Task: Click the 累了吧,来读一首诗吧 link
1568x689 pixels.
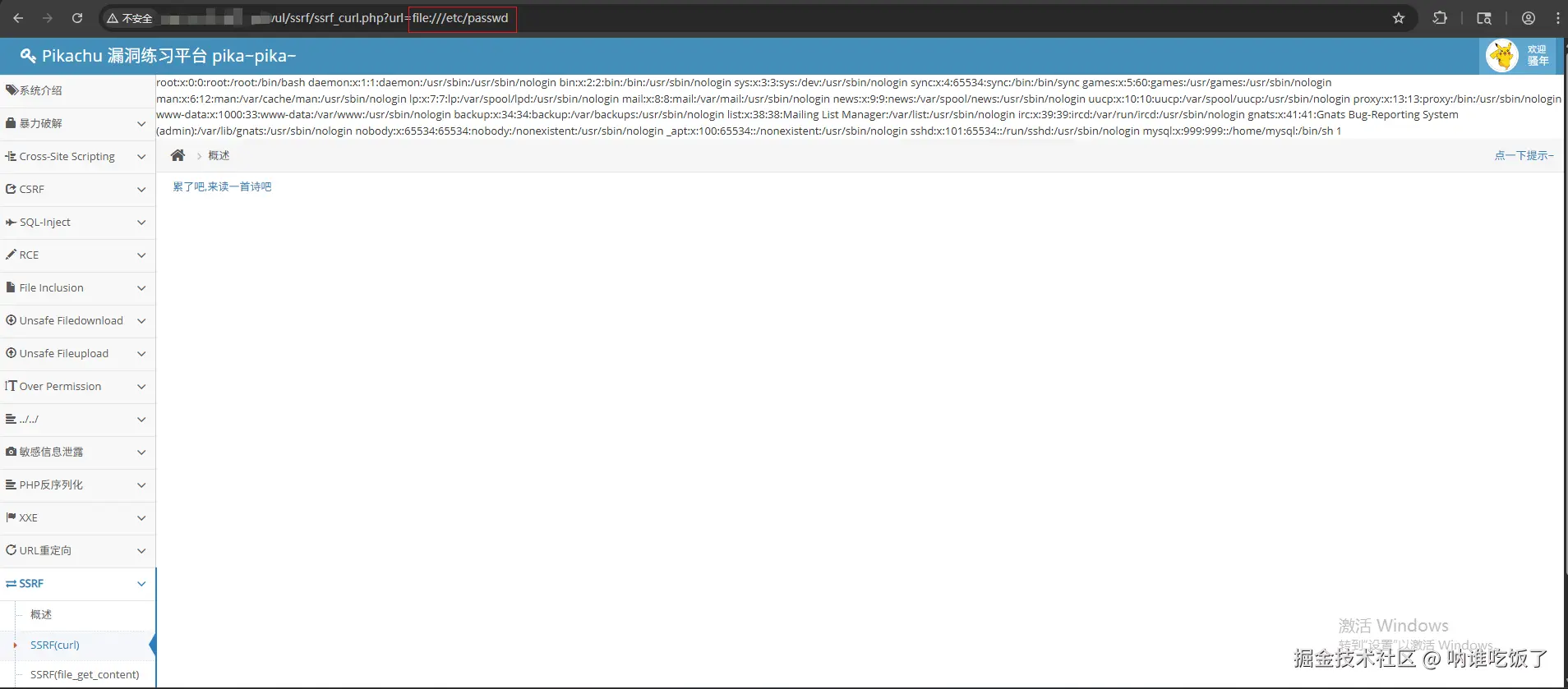Action: point(222,187)
